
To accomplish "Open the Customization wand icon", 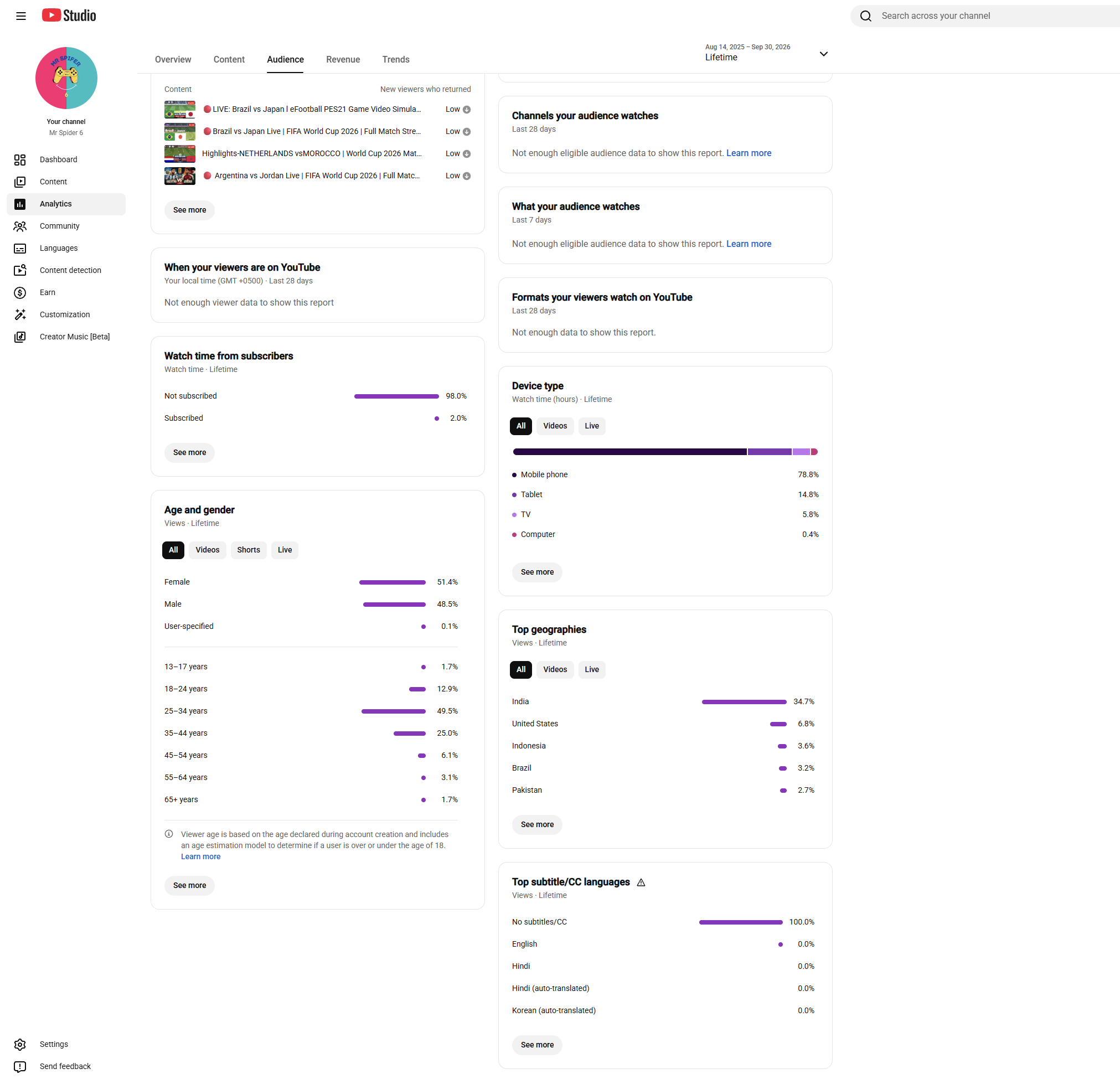I will (20, 315).
